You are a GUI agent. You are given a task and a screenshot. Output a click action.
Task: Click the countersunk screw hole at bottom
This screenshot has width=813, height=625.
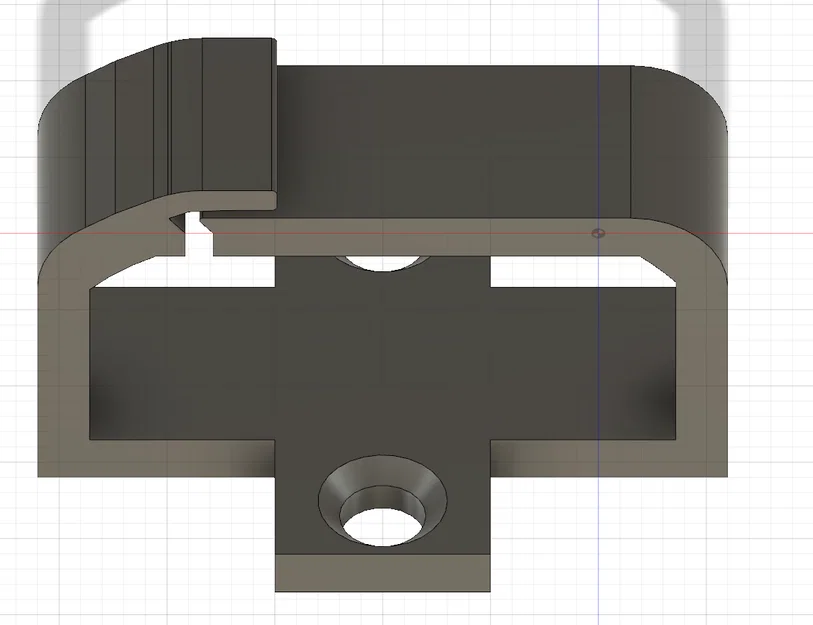pyautogui.click(x=383, y=502)
